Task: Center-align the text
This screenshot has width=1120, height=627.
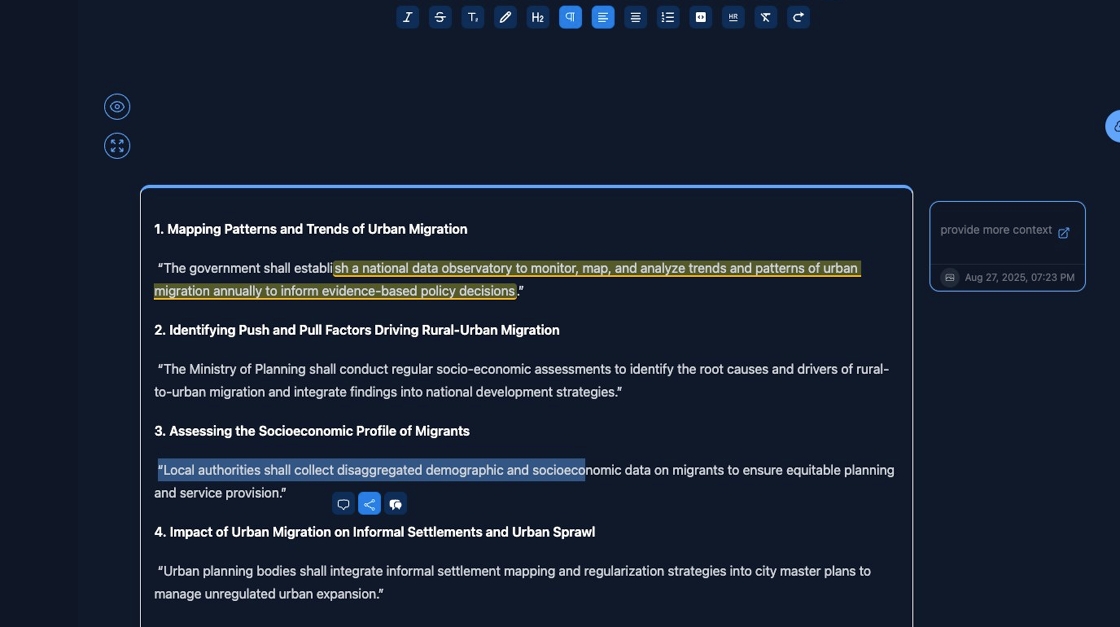Action: (x=635, y=17)
